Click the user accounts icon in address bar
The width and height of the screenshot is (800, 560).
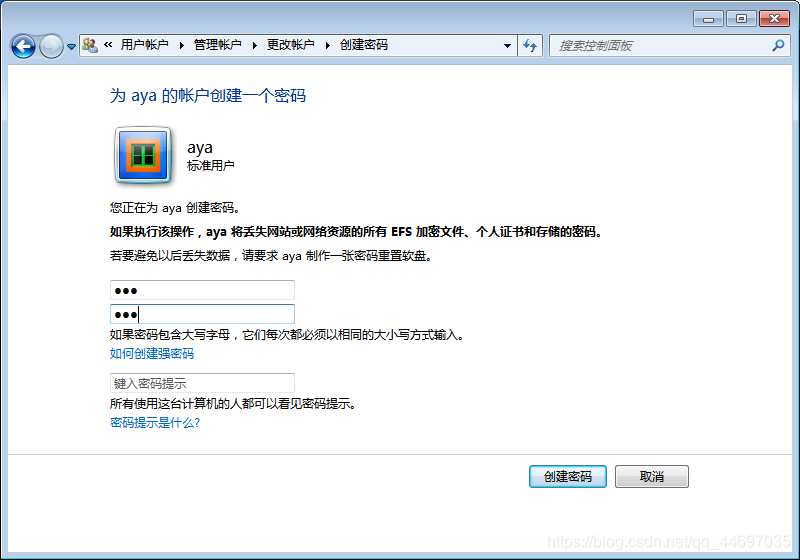(x=90, y=45)
